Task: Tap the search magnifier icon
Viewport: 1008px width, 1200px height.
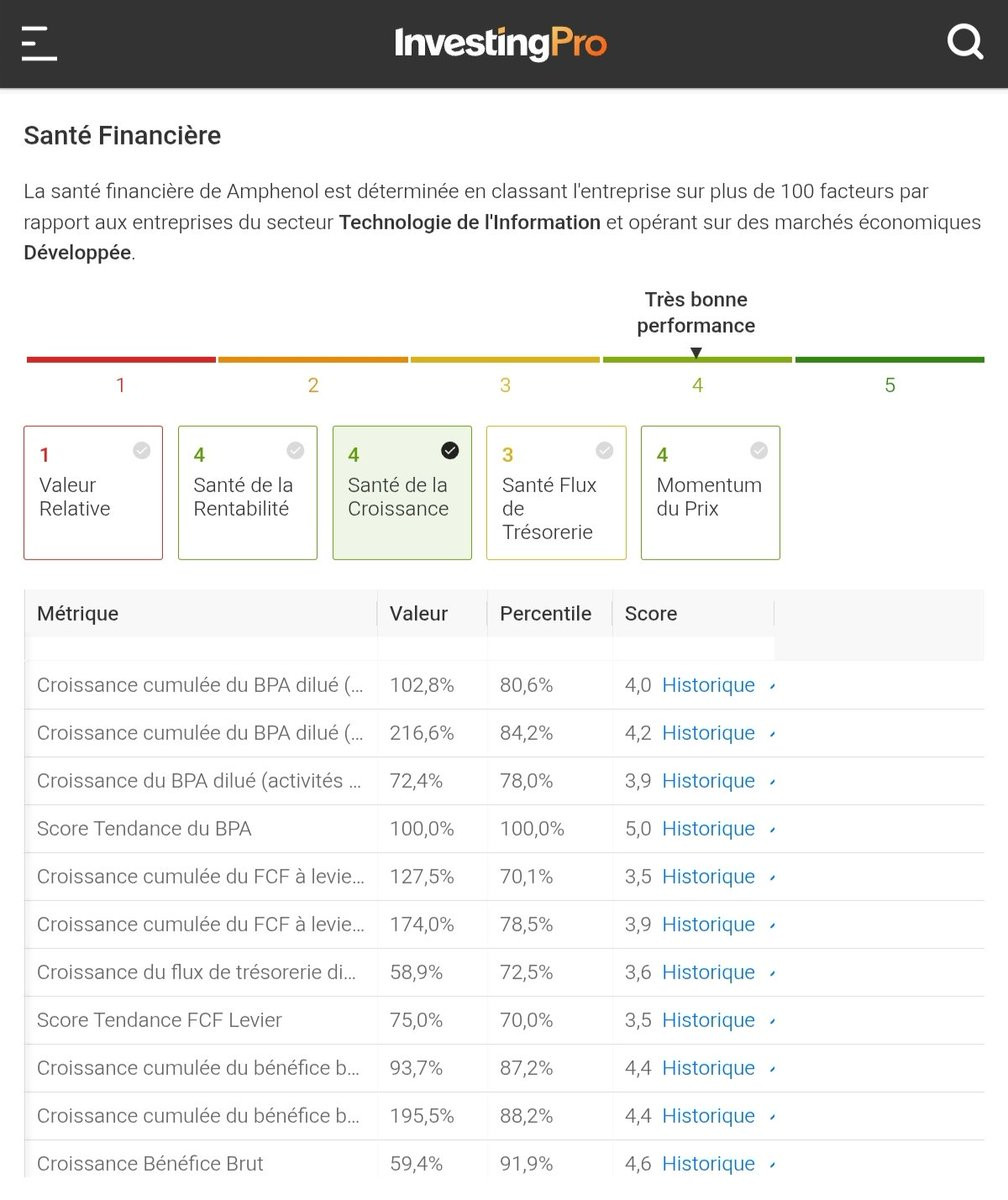Action: click(965, 42)
